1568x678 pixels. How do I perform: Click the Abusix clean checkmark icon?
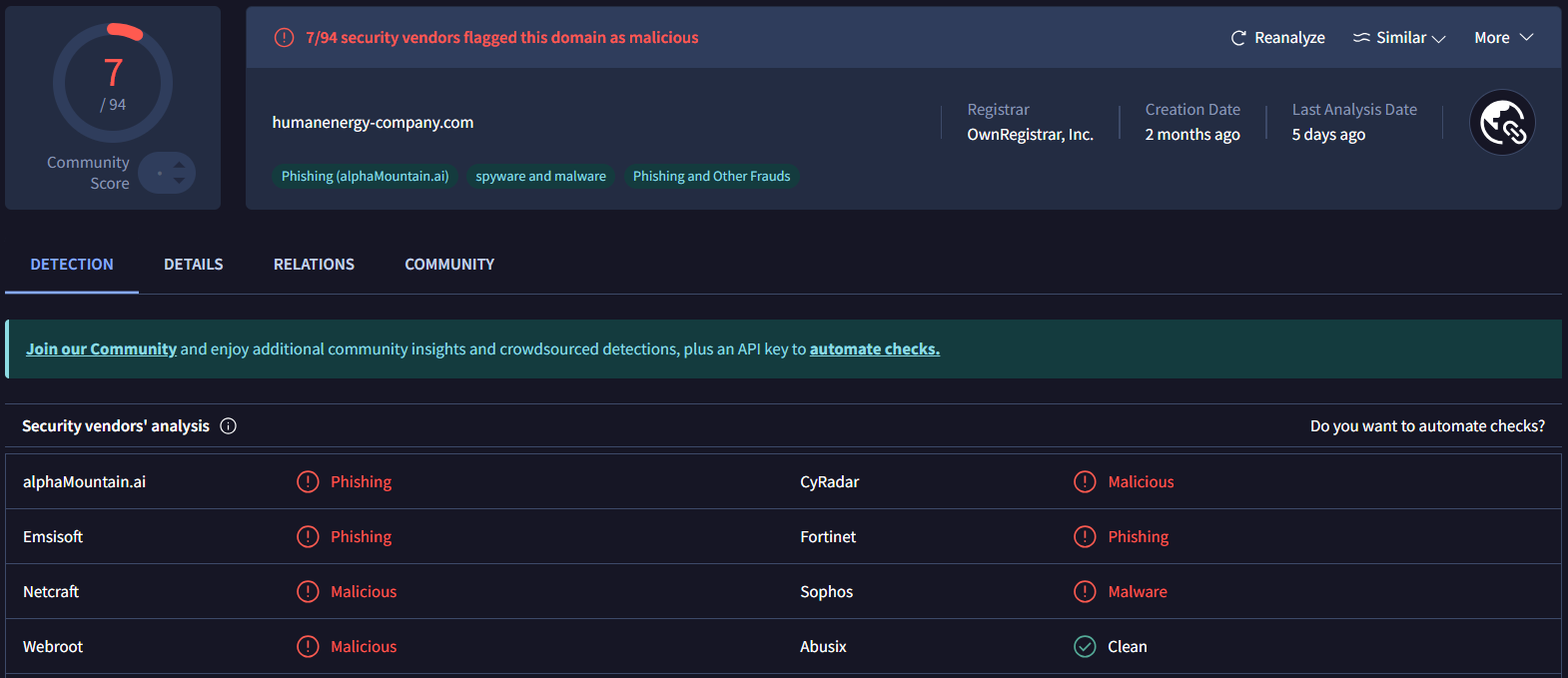pyautogui.click(x=1085, y=647)
